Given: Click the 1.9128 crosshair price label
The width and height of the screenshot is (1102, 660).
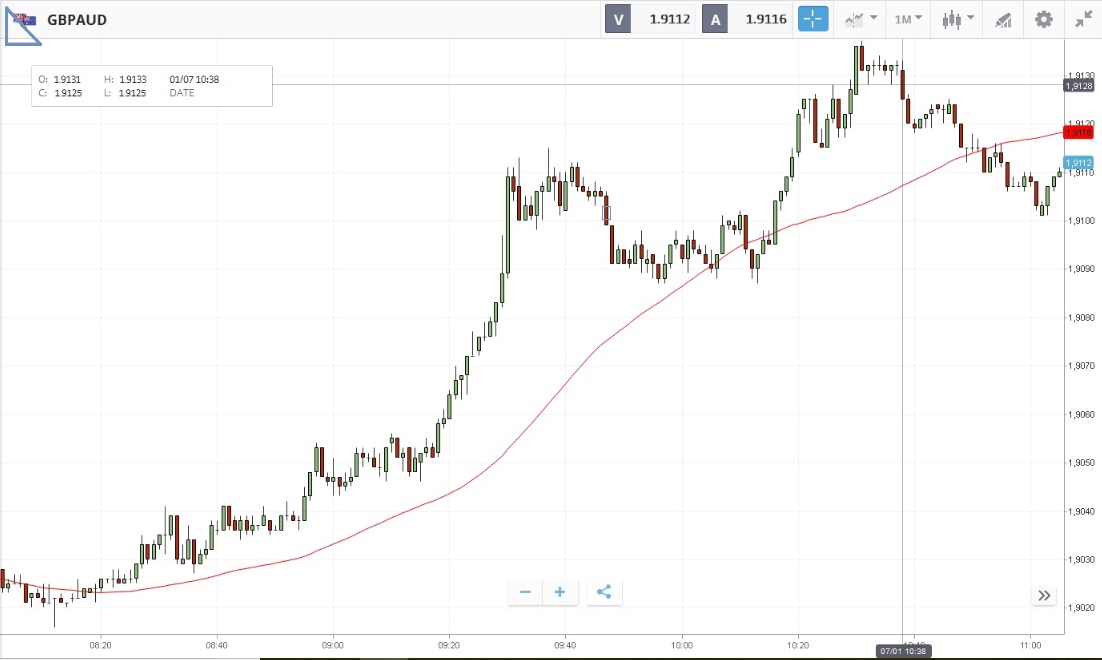Looking at the screenshot, I should tap(1079, 86).
